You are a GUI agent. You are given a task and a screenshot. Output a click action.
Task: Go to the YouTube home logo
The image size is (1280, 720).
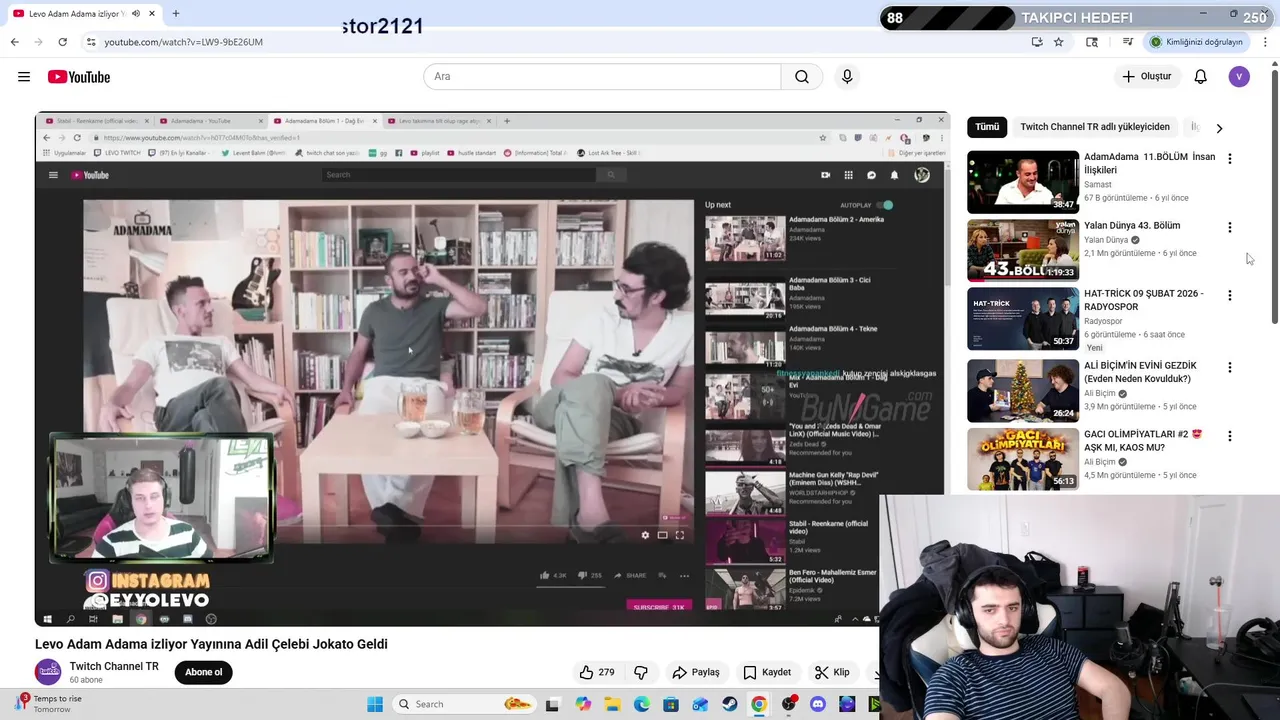(79, 77)
